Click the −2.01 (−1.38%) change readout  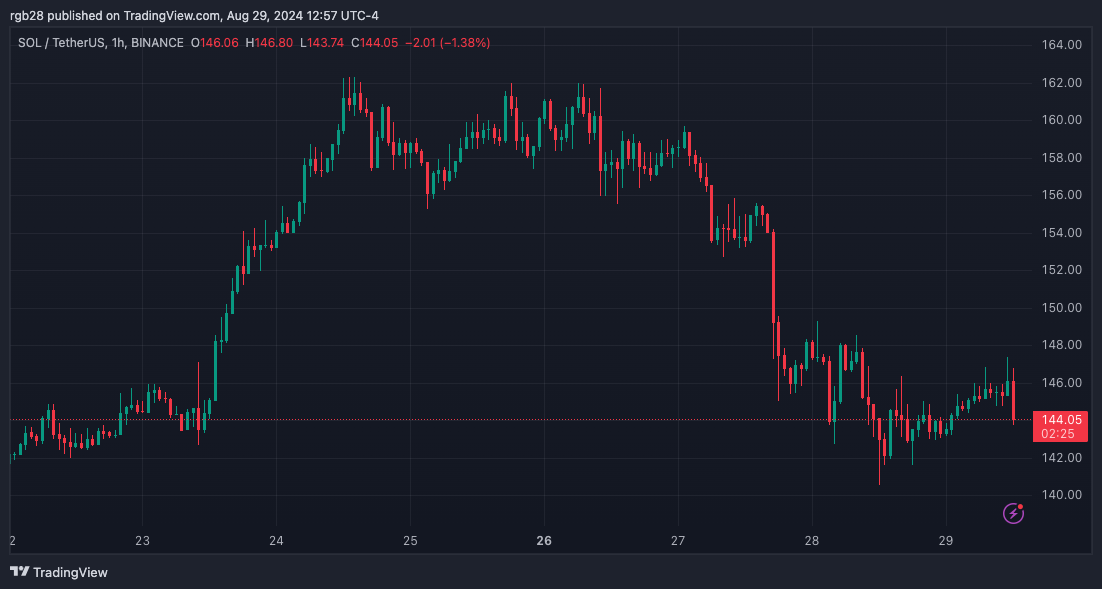[x=447, y=43]
